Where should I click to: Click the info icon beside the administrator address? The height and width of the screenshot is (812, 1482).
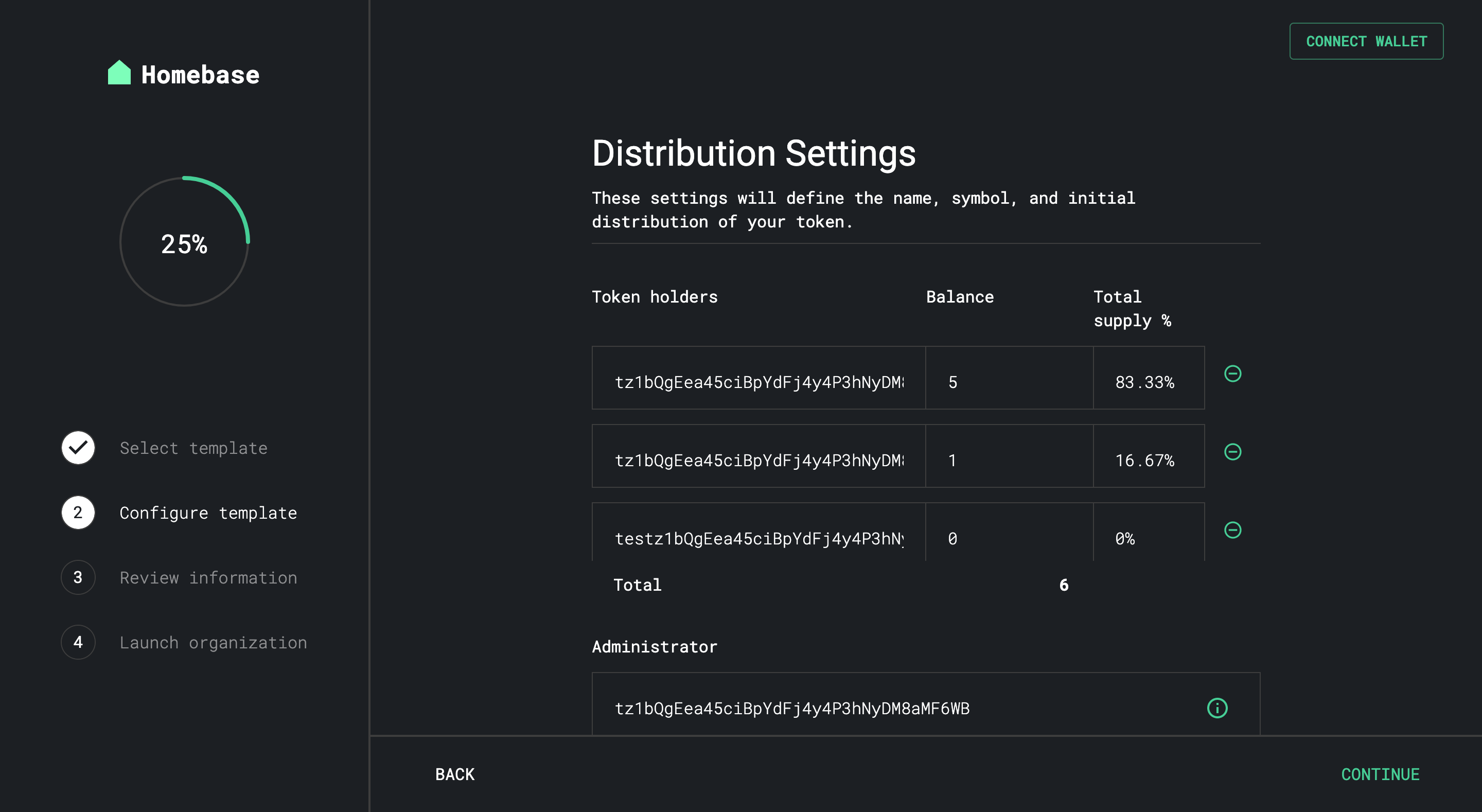[1218, 709]
